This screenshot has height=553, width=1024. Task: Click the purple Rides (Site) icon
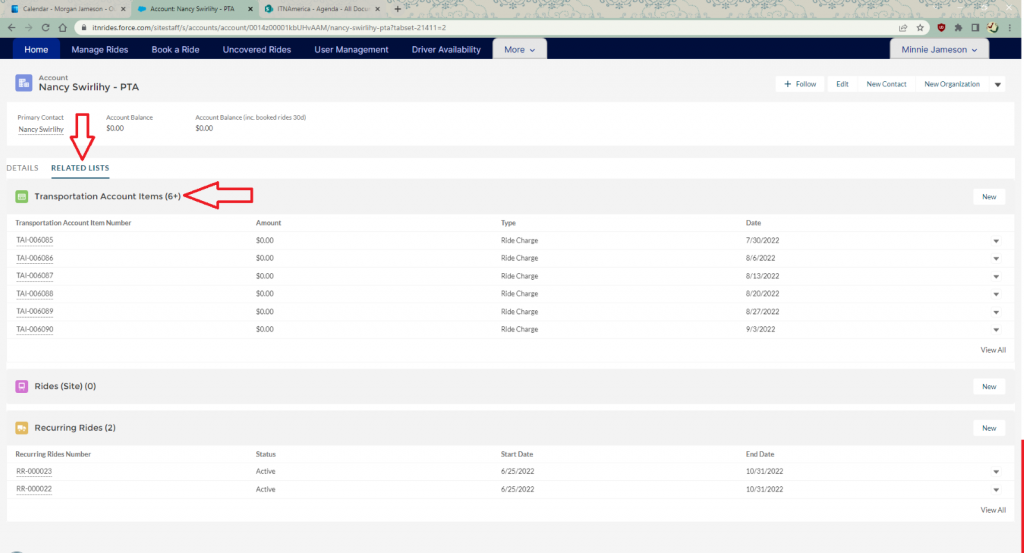22,386
